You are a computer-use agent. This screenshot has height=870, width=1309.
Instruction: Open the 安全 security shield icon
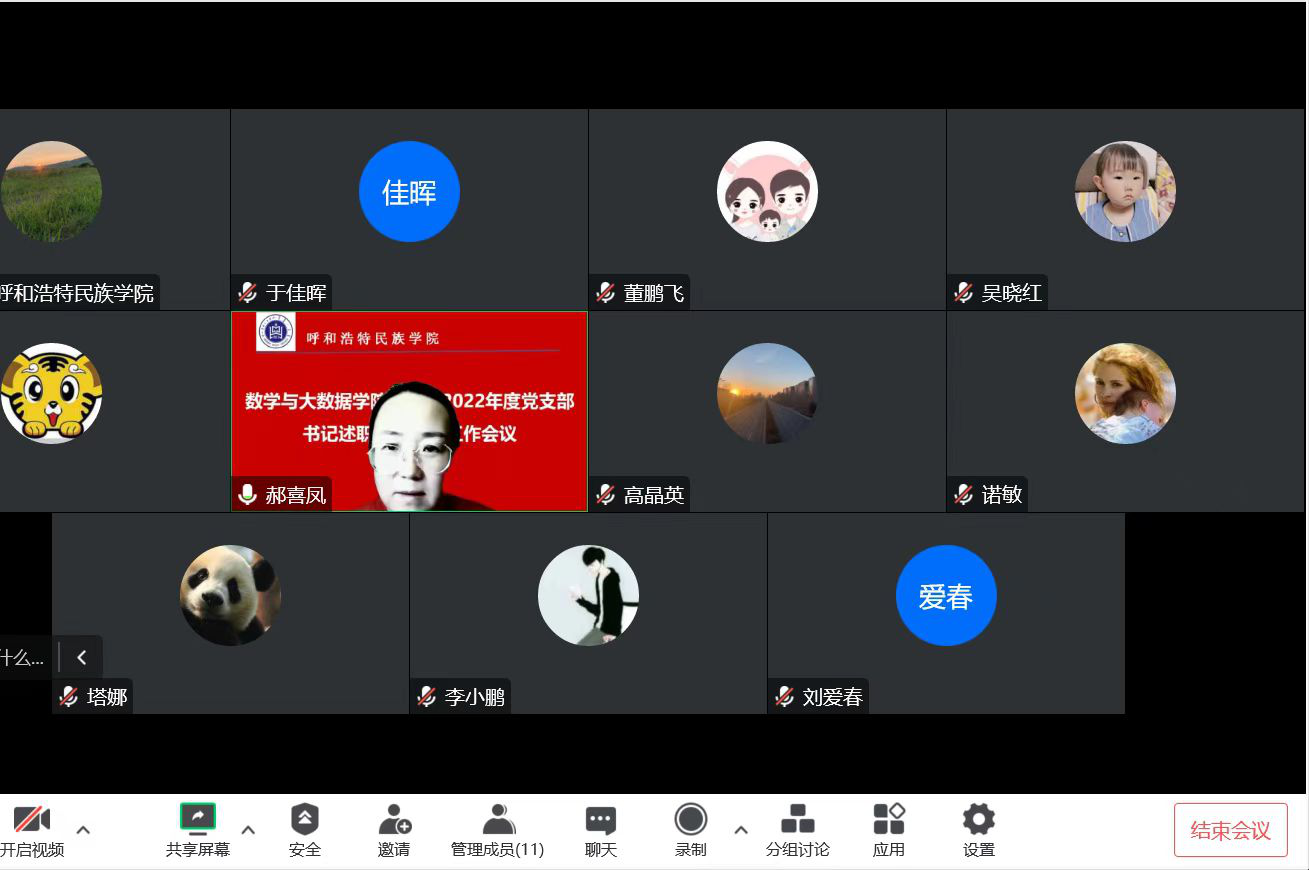click(305, 820)
